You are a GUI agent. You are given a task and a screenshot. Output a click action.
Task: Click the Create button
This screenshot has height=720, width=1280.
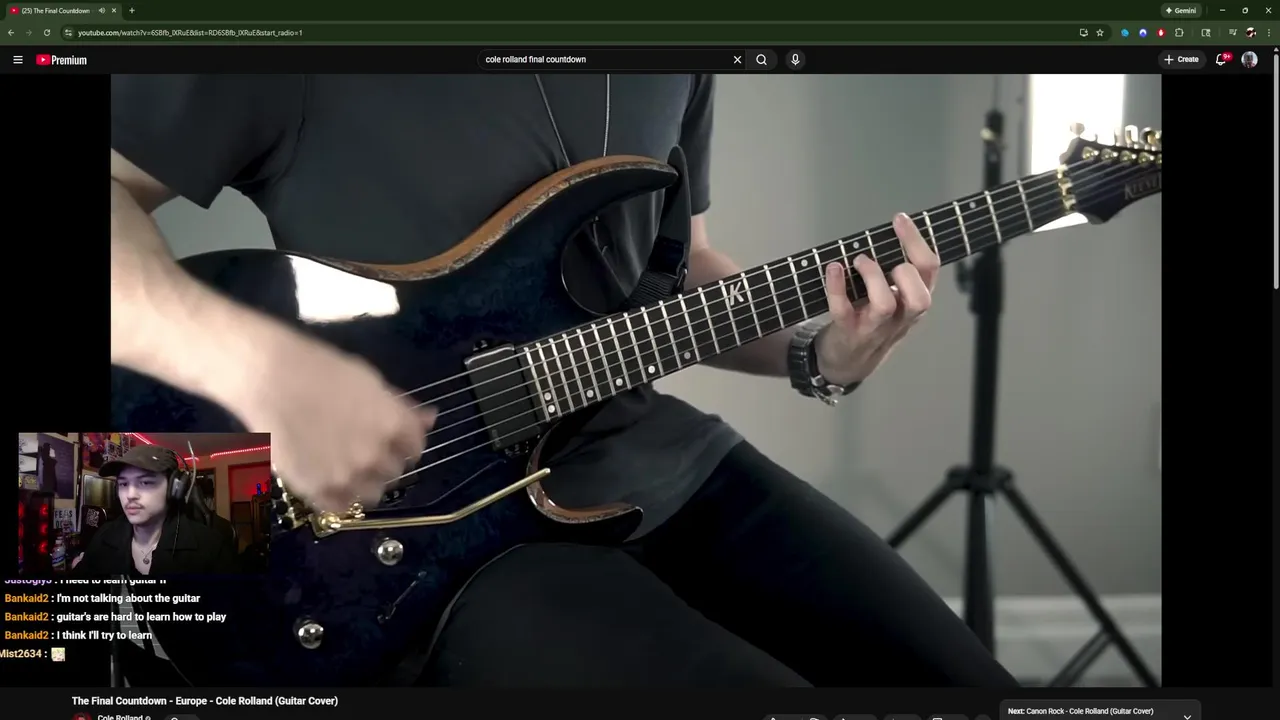[x=1181, y=60]
